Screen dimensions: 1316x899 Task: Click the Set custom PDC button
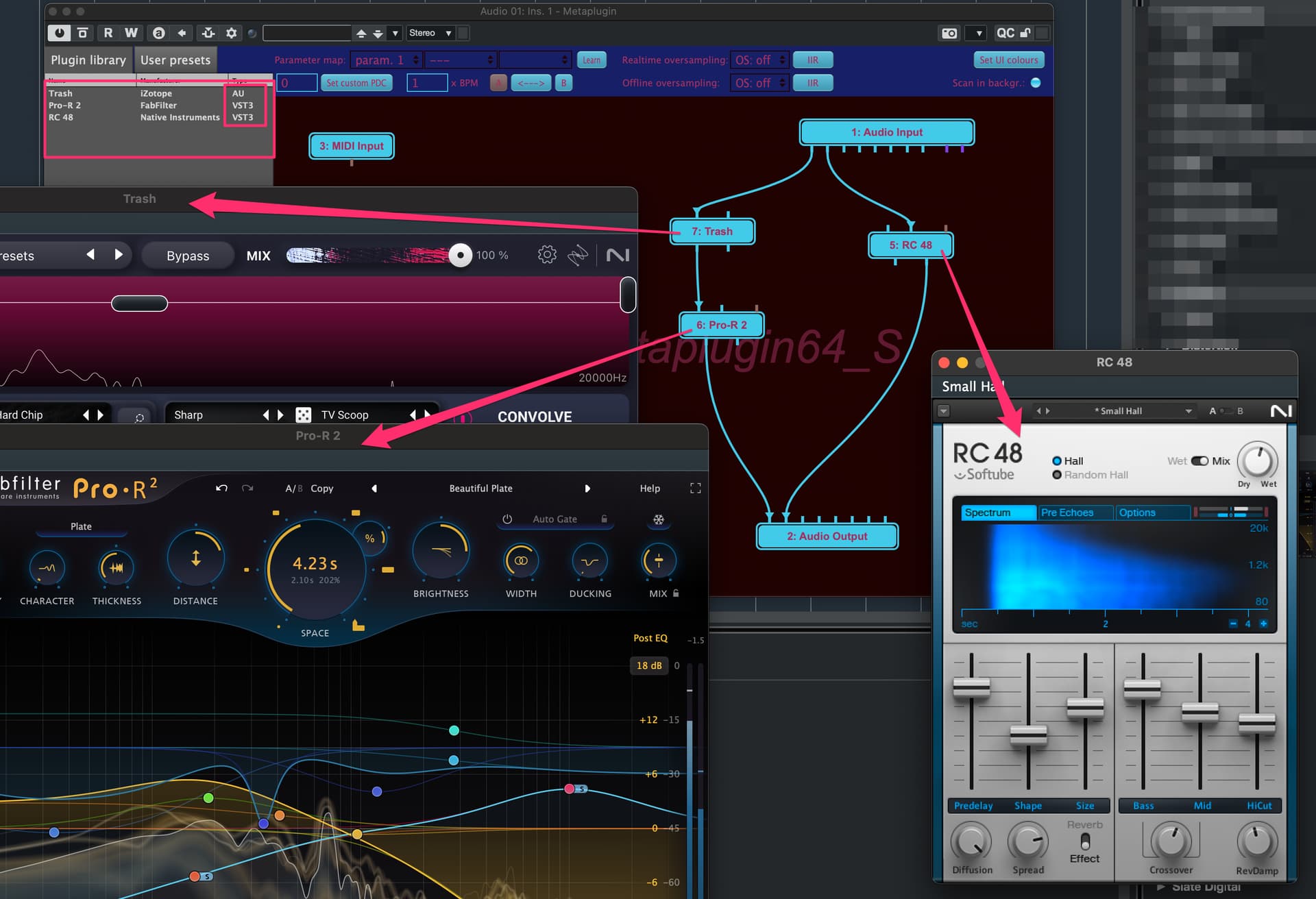[x=356, y=83]
